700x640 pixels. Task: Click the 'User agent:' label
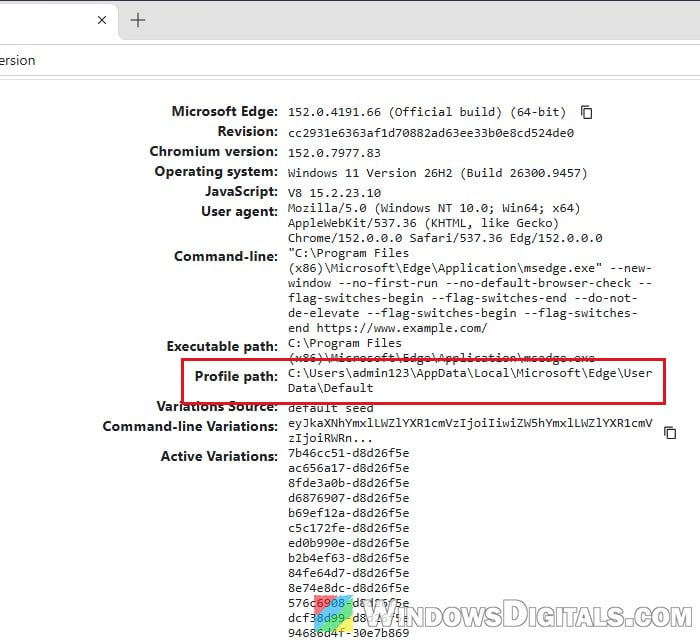pyautogui.click(x=239, y=212)
